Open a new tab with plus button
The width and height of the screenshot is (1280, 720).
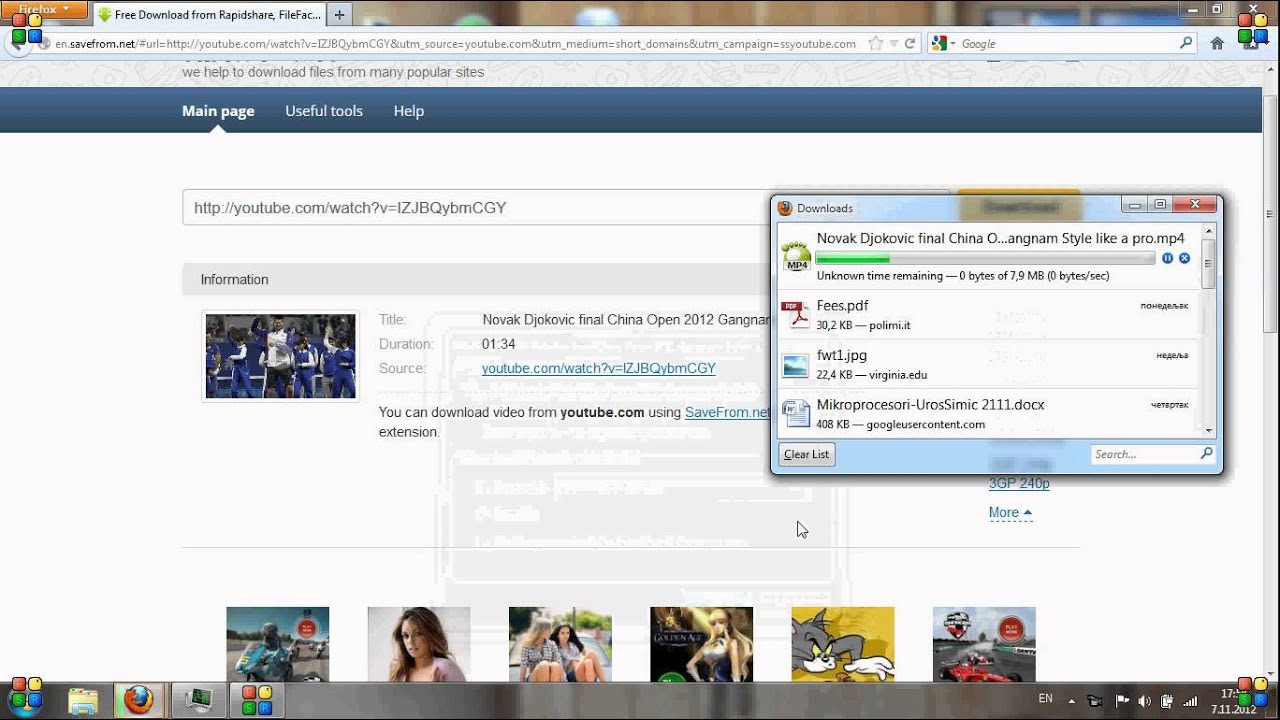(339, 15)
